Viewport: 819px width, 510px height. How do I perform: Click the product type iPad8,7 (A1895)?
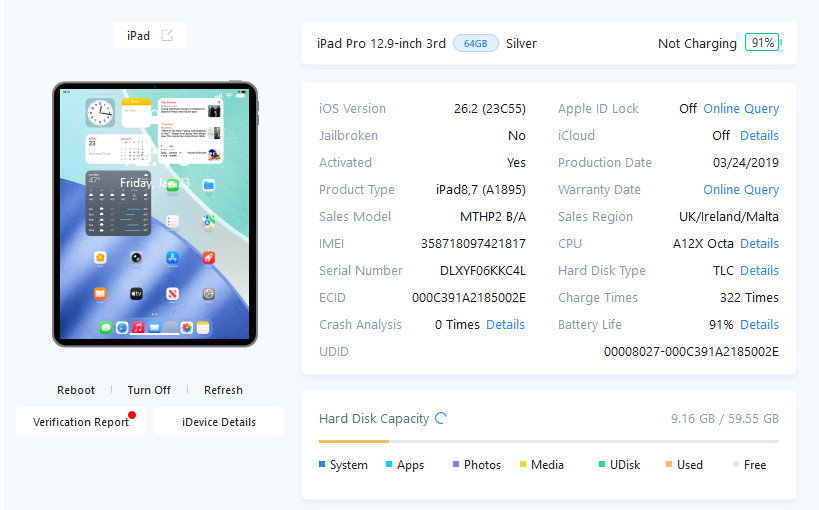(x=481, y=189)
